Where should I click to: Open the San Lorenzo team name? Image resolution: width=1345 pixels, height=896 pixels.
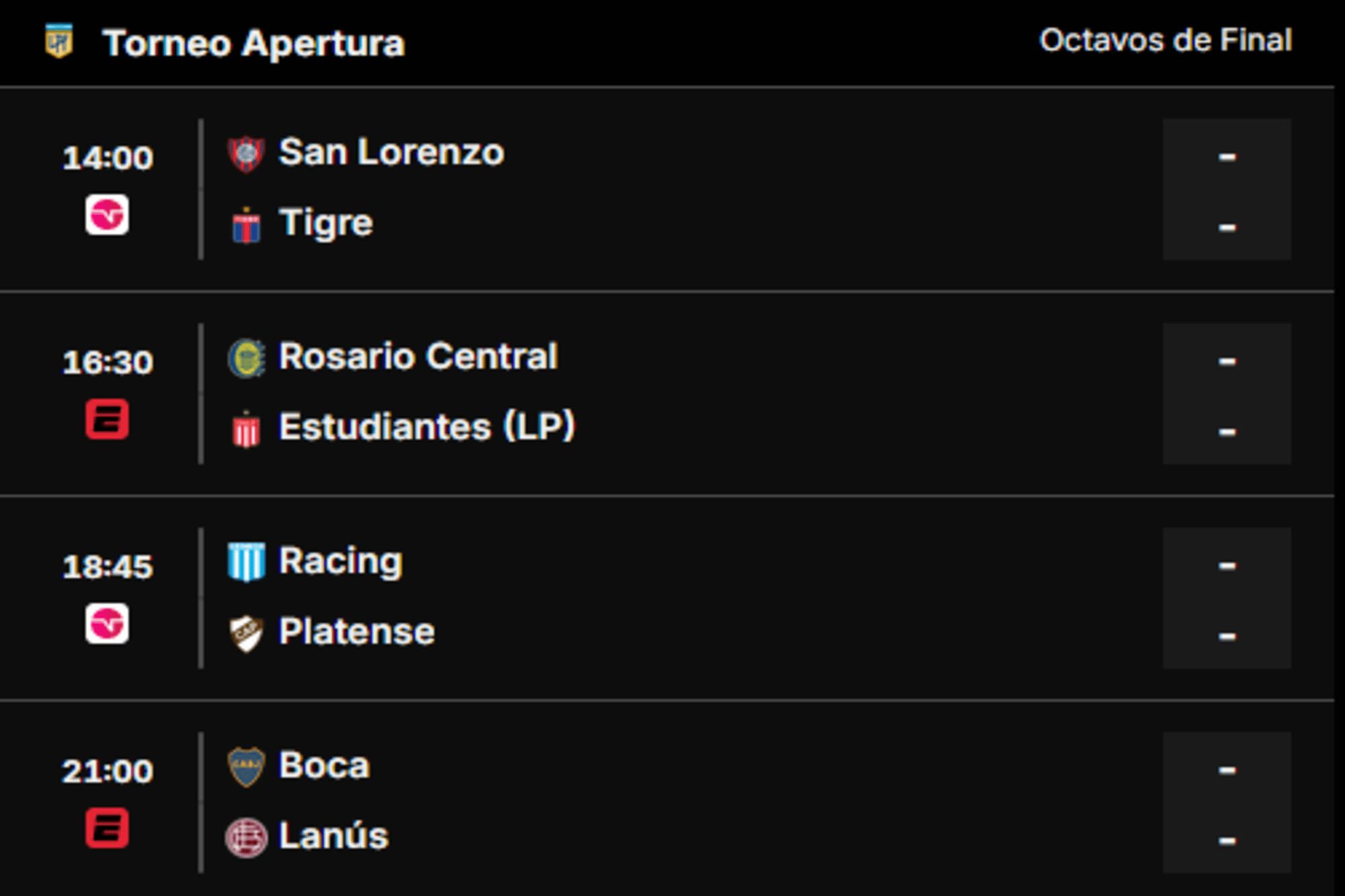pos(391,152)
